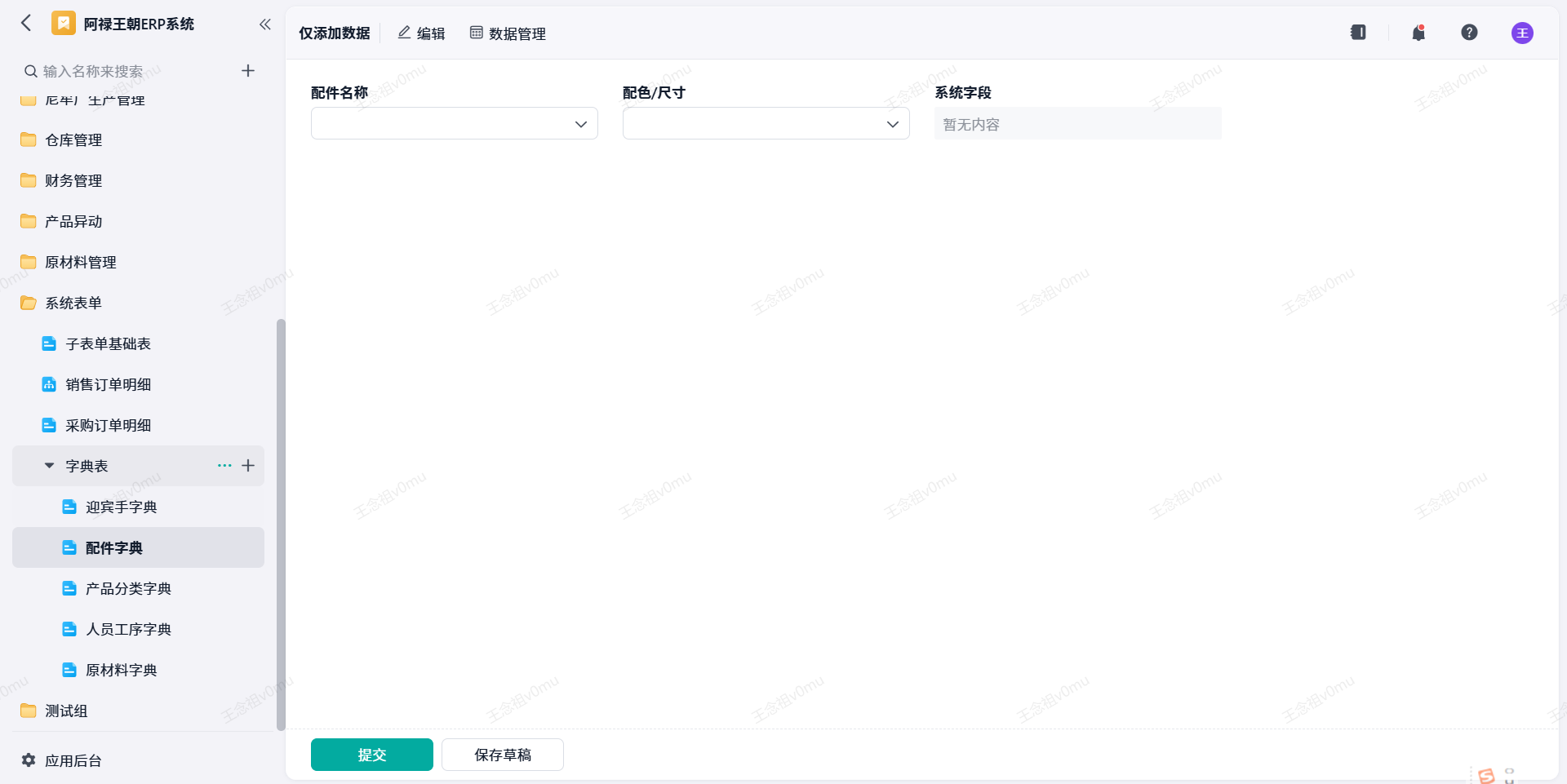Image resolution: width=1567 pixels, height=784 pixels.
Task: Open 子表单基础表 form
Action: click(x=139, y=344)
